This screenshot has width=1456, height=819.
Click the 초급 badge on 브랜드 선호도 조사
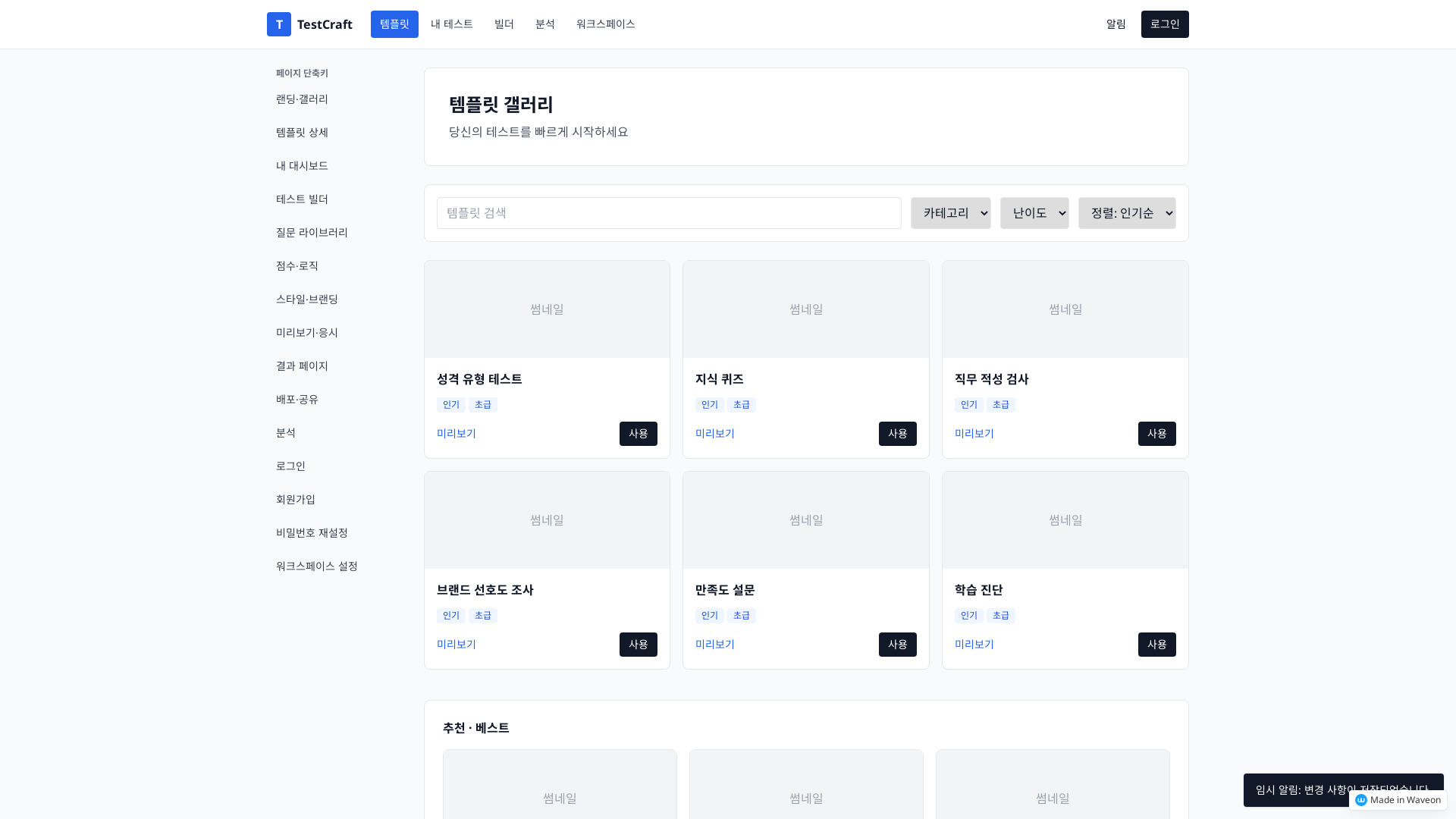click(482, 615)
